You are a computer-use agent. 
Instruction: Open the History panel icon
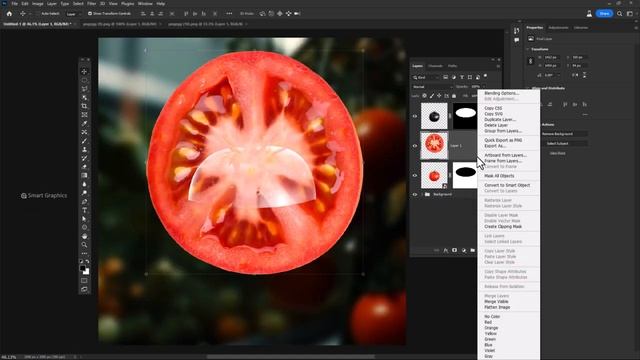pyautogui.click(x=517, y=31)
